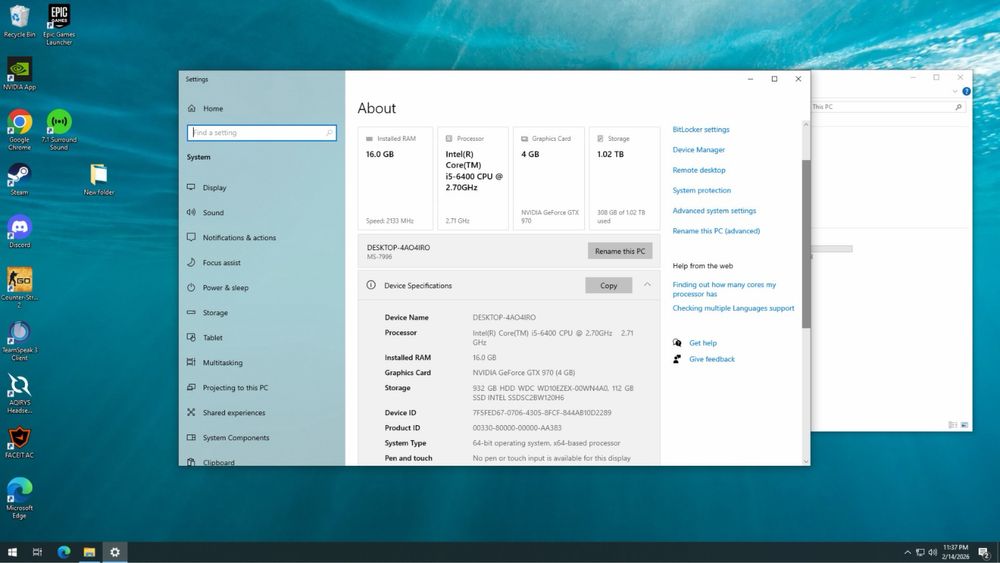1000x563 pixels.
Task: Open BitLocker settings link
Action: click(701, 129)
